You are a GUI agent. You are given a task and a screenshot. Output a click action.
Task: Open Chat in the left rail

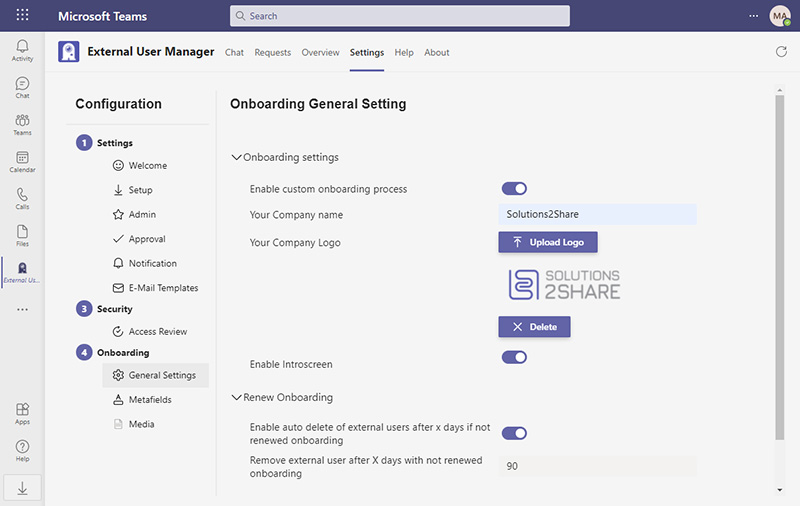point(22,87)
